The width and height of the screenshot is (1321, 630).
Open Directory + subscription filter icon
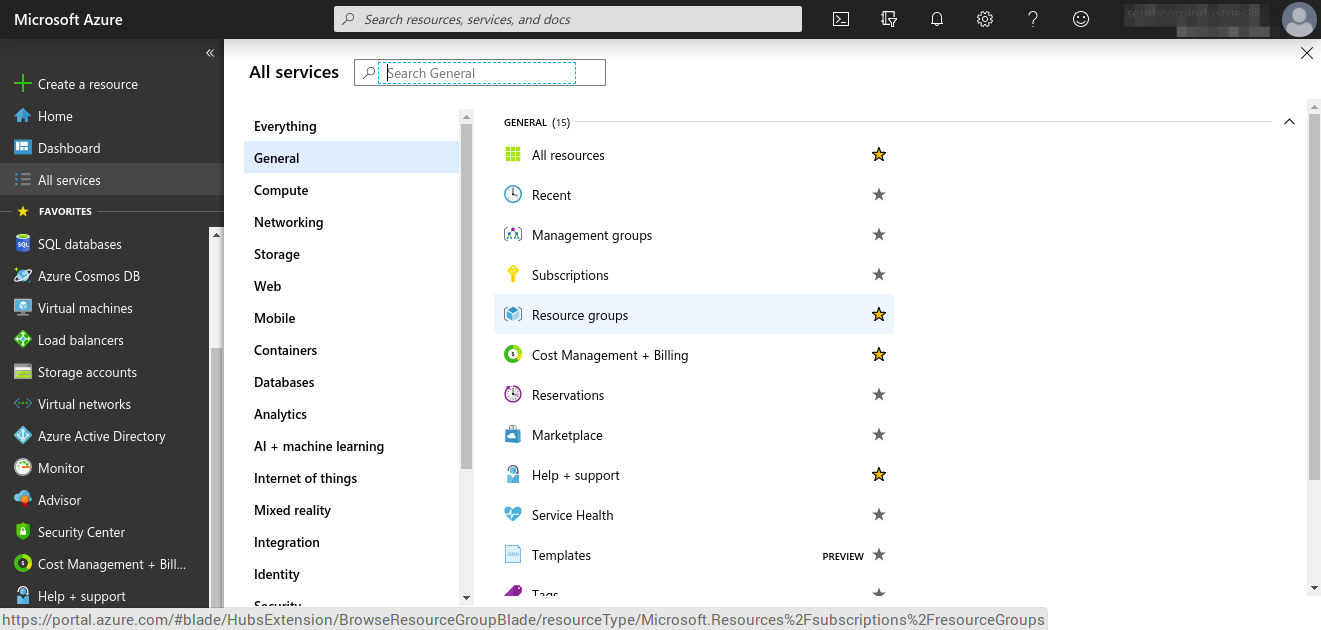click(889, 19)
